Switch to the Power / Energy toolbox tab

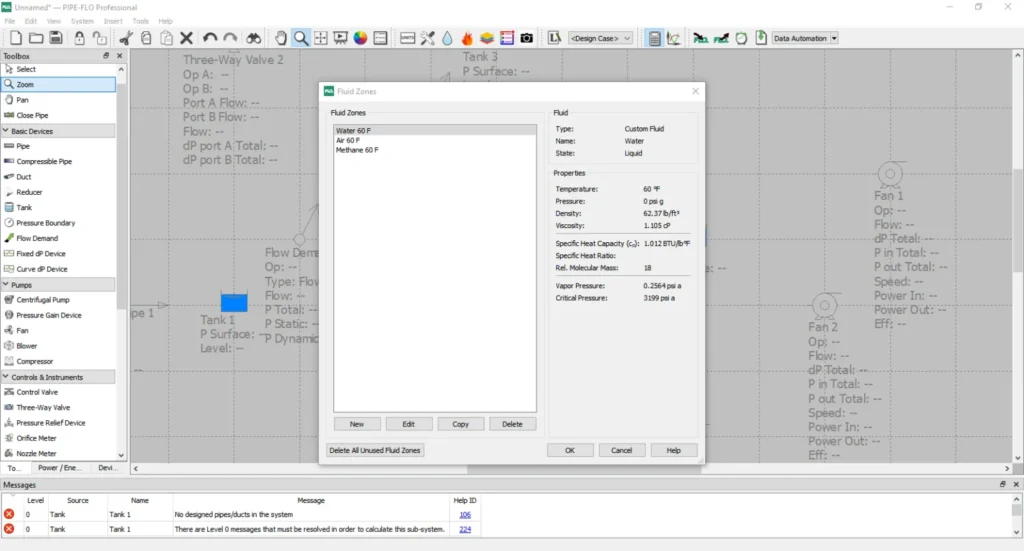coord(61,467)
